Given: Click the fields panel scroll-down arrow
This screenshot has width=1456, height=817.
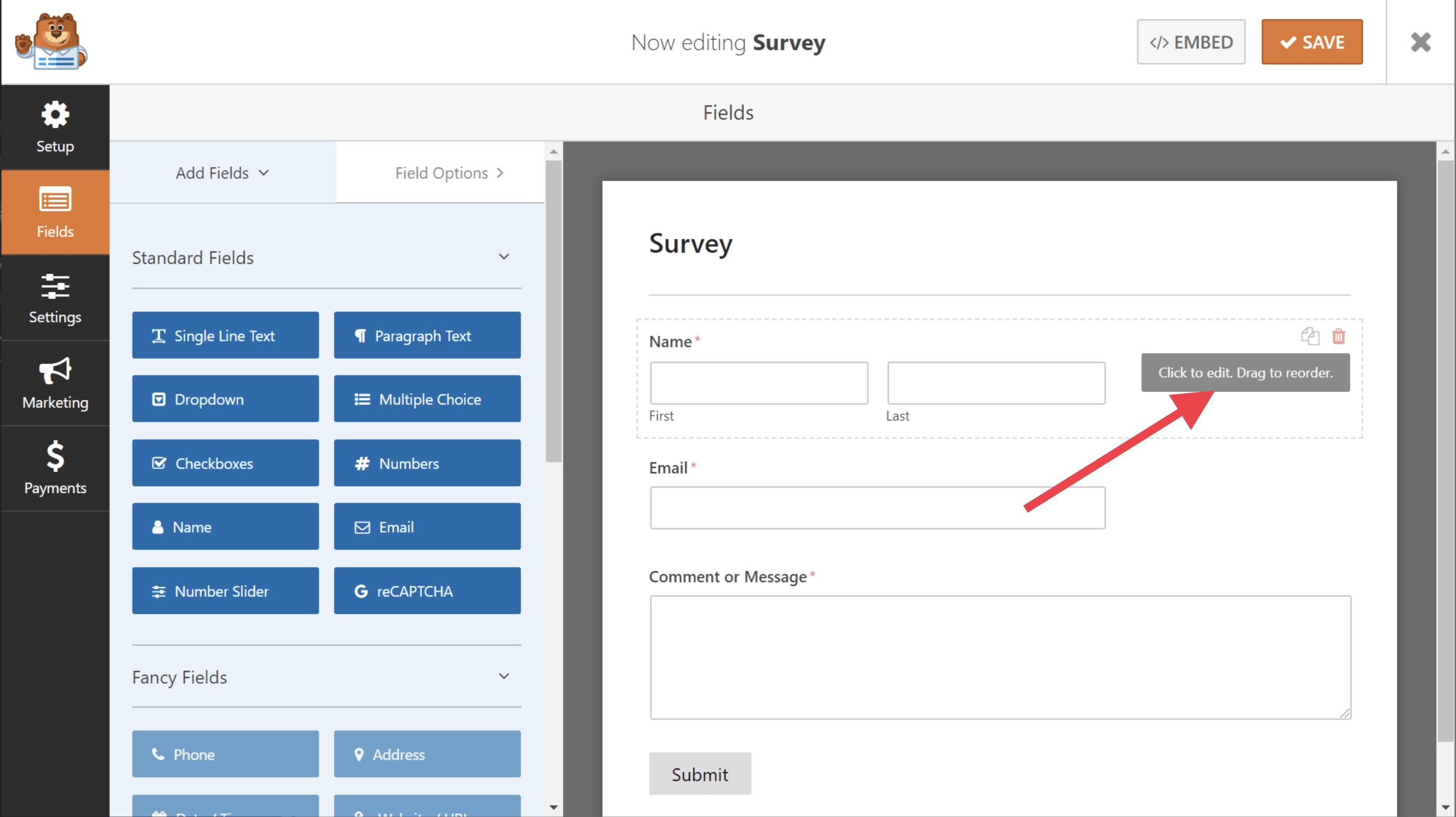Looking at the screenshot, I should coord(553,807).
